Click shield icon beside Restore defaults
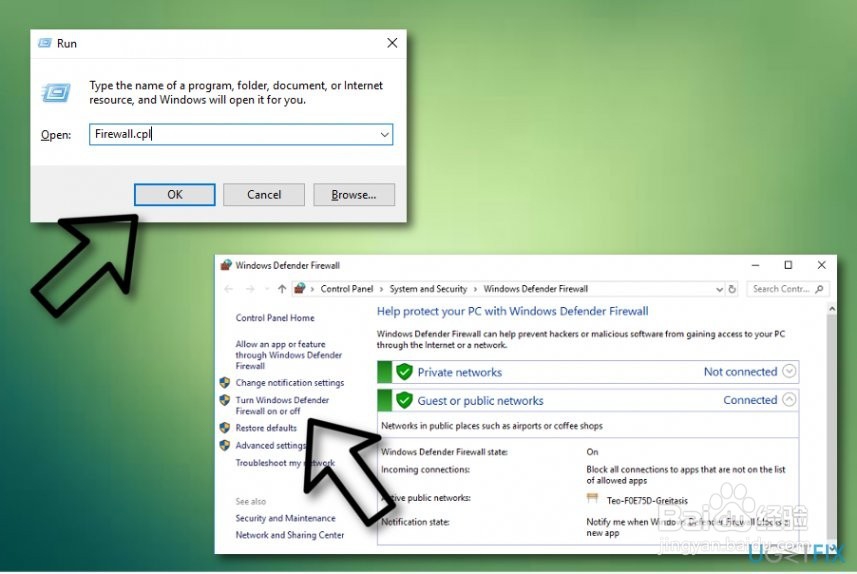The width and height of the screenshot is (857, 574). [225, 427]
